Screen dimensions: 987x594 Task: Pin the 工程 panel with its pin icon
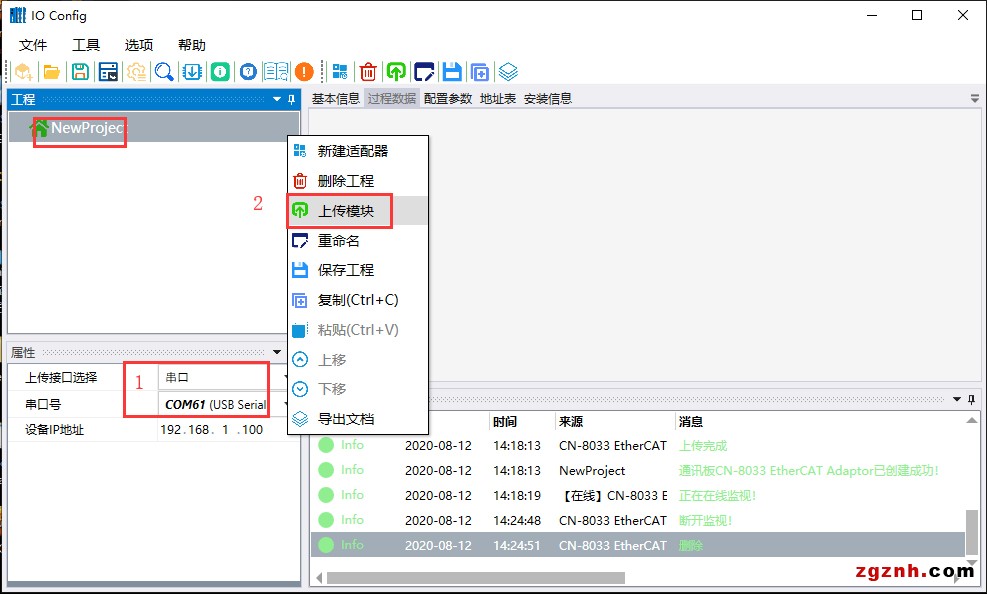pos(292,99)
